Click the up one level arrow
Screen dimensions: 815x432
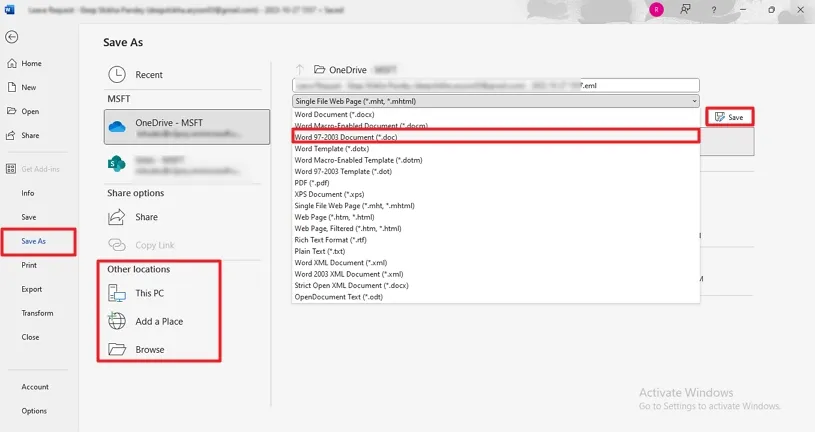[299, 69]
